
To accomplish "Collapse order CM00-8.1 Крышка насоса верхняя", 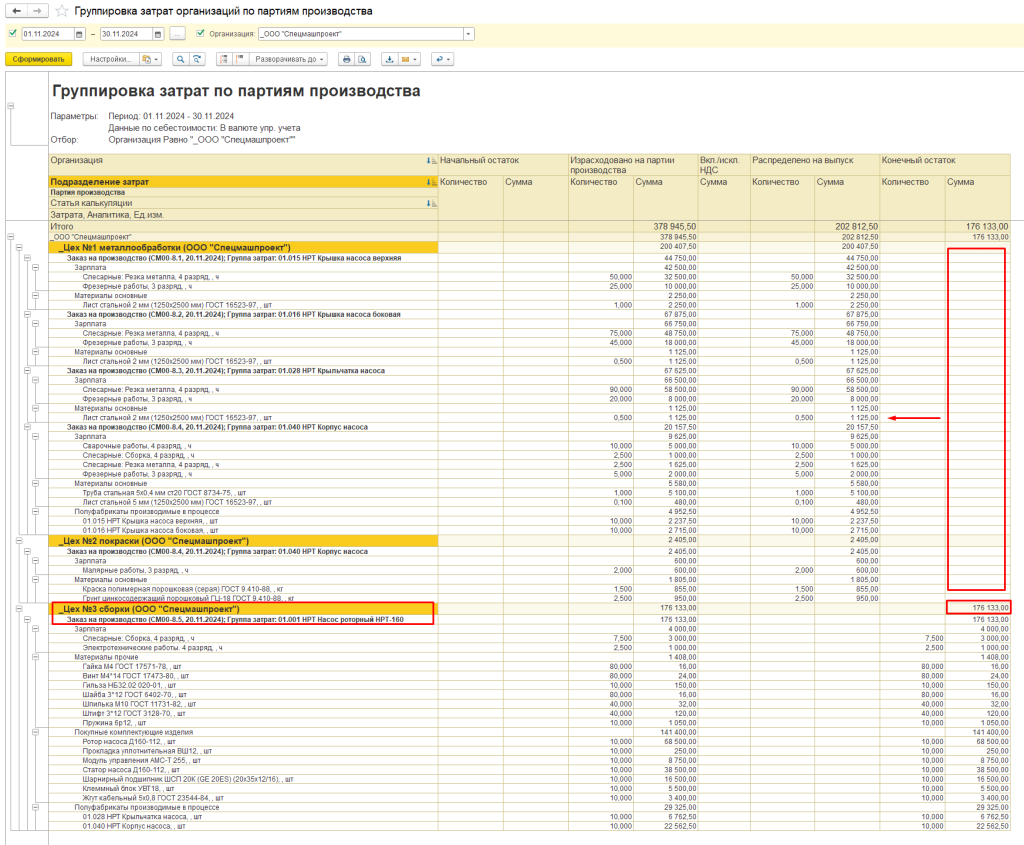I will pyautogui.click(x=27, y=258).
